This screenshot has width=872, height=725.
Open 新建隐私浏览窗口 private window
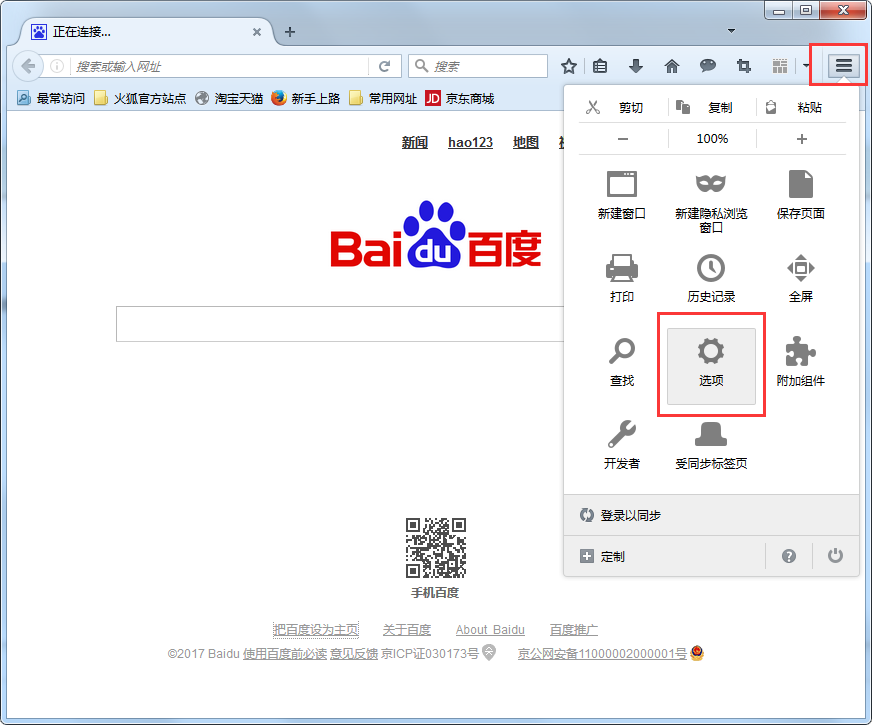(x=711, y=202)
